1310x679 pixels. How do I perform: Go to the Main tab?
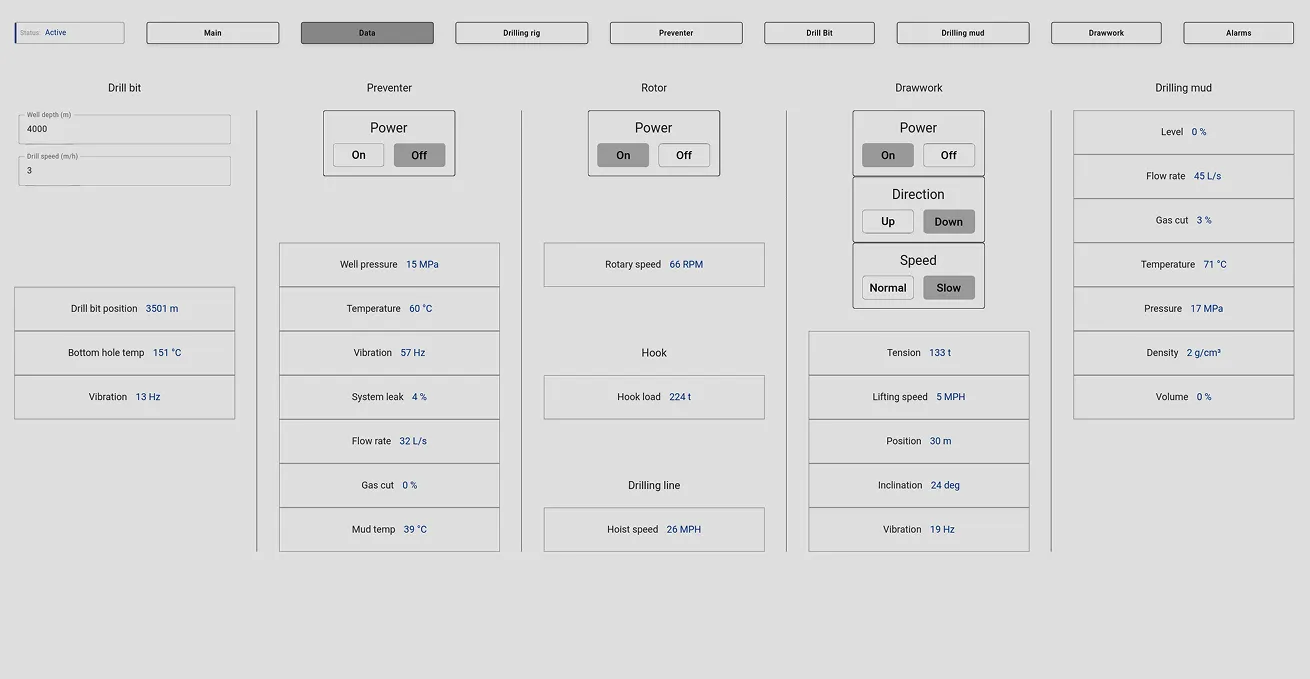click(212, 32)
